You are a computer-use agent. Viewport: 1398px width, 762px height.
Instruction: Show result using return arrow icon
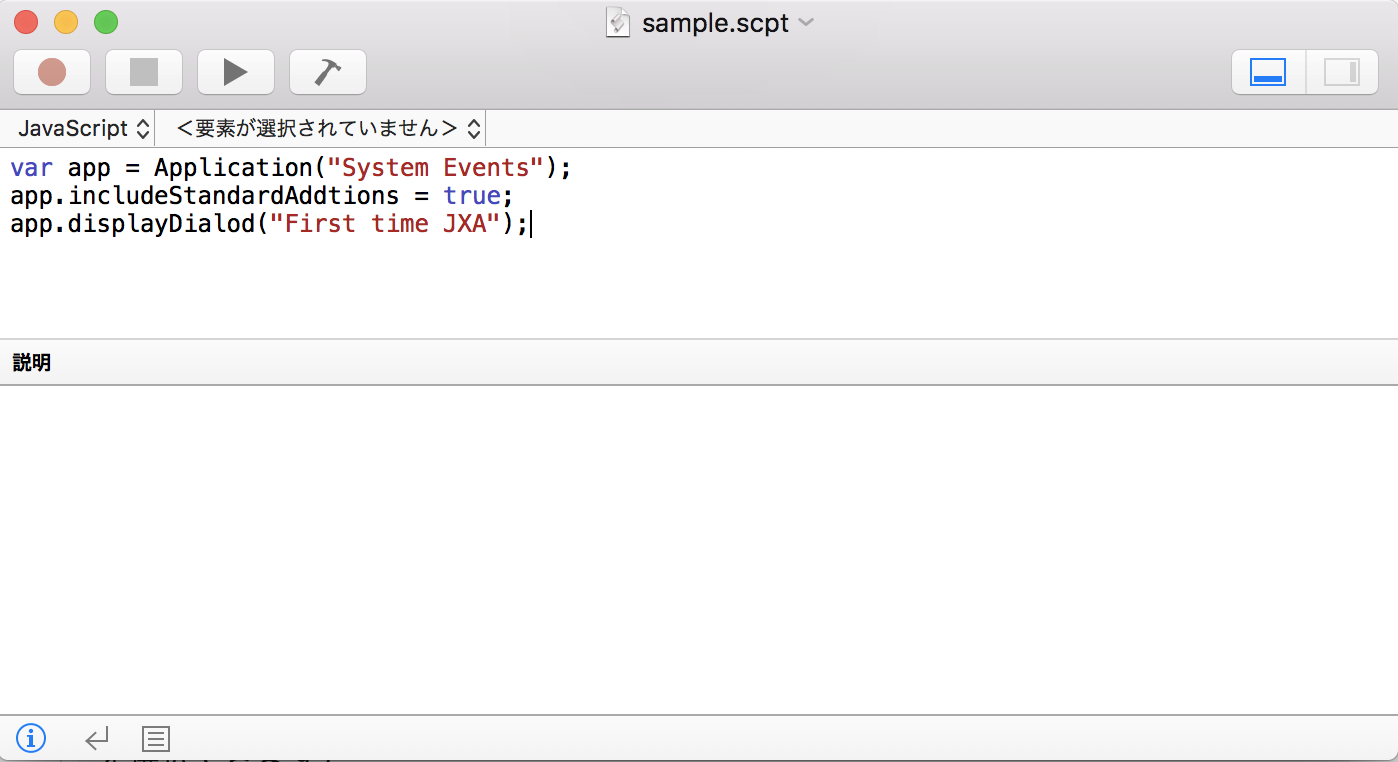pyautogui.click(x=96, y=739)
